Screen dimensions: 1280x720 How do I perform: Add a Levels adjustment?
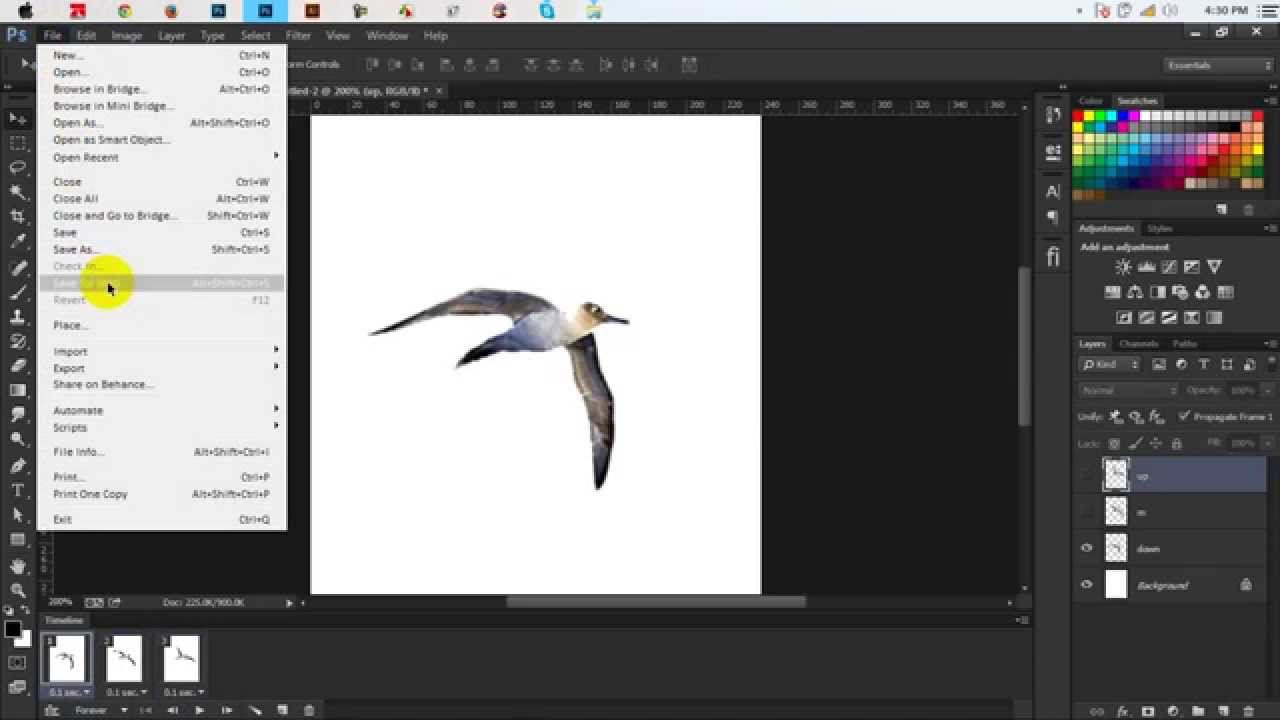(1146, 267)
